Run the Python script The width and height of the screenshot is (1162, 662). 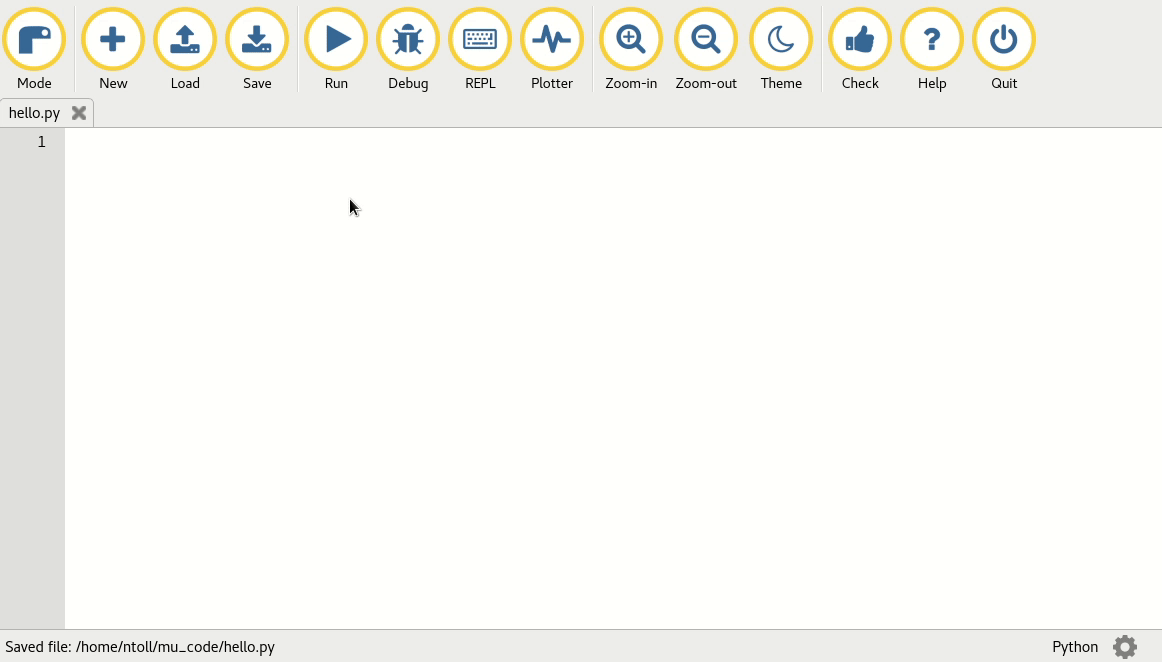pos(336,40)
